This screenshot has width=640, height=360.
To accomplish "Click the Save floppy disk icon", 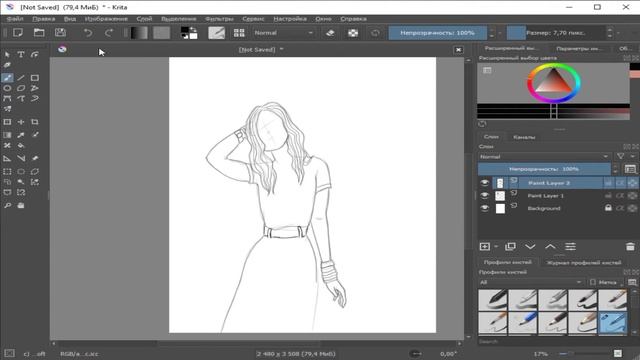I will 60,33.
